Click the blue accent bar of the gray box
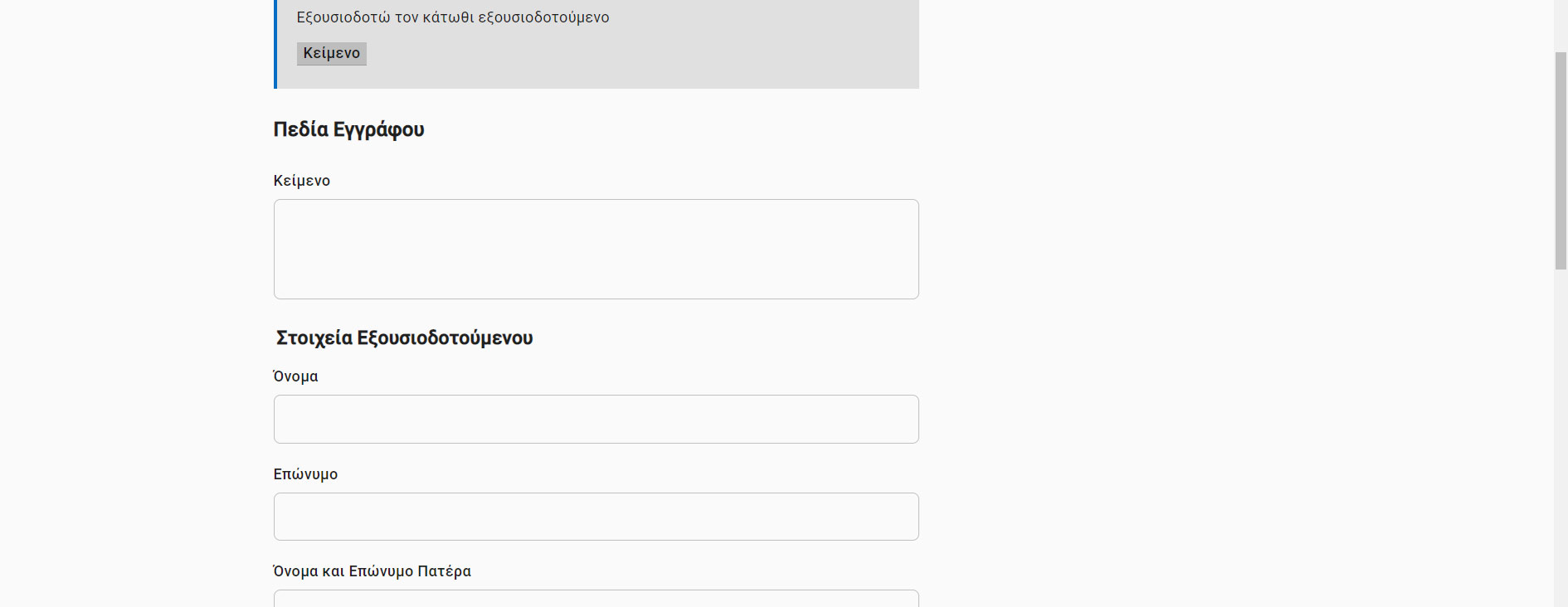Viewport: 1568px width, 607px height. tap(275, 44)
